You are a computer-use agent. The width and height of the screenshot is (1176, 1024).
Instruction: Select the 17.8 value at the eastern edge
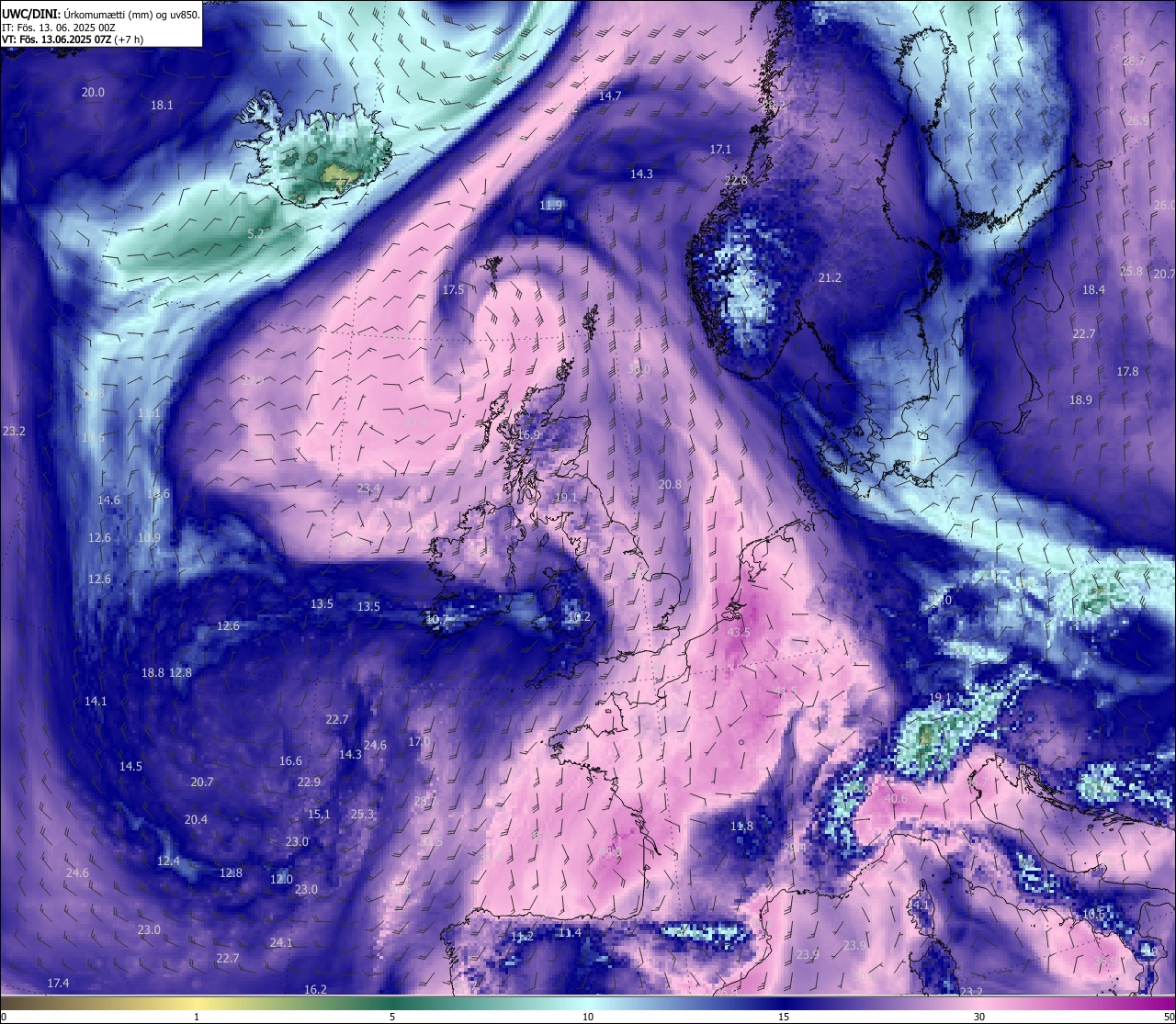(x=1127, y=372)
